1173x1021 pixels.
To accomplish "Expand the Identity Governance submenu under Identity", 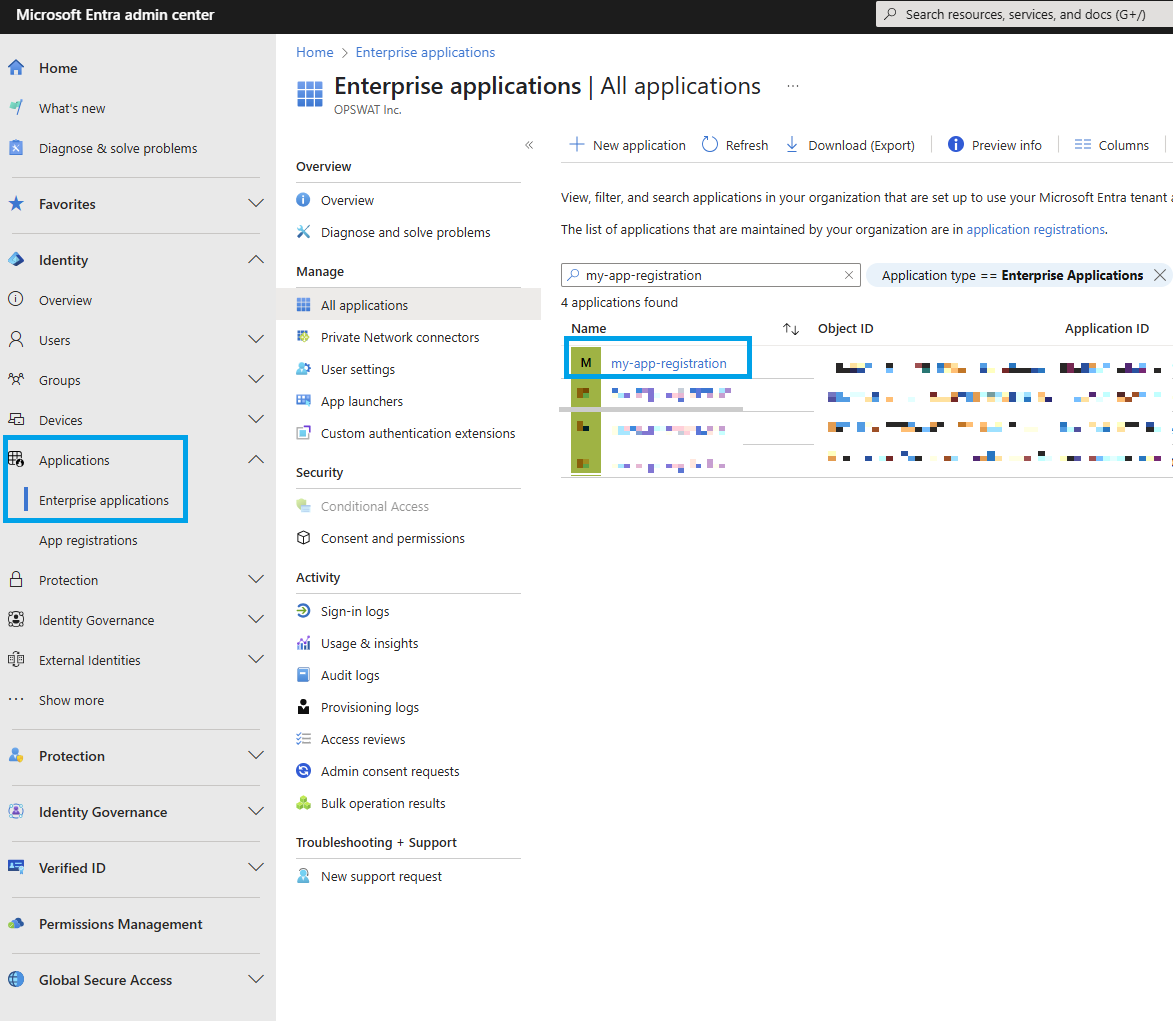I will (x=256, y=619).
